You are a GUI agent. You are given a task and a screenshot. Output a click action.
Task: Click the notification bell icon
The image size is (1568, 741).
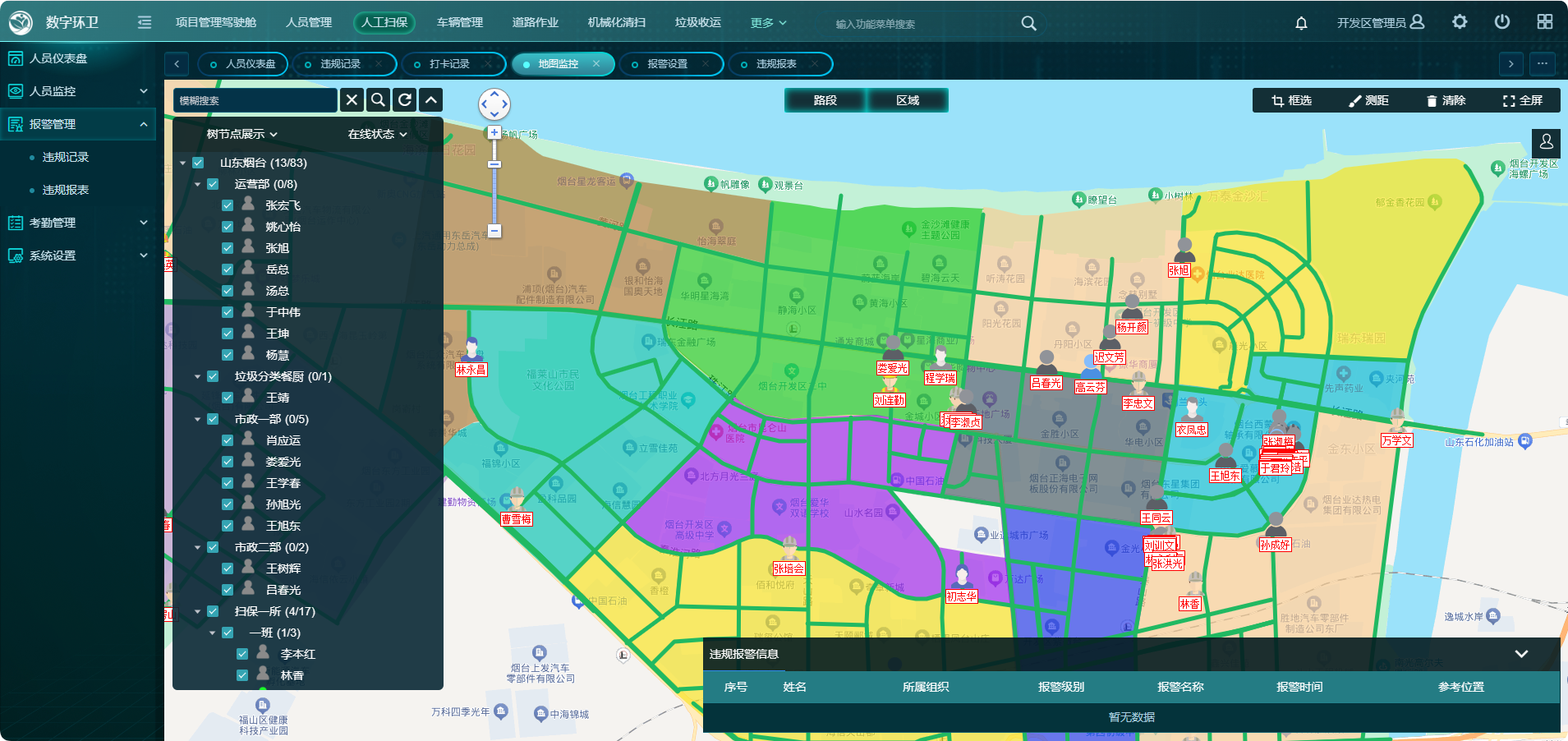coord(1301,23)
